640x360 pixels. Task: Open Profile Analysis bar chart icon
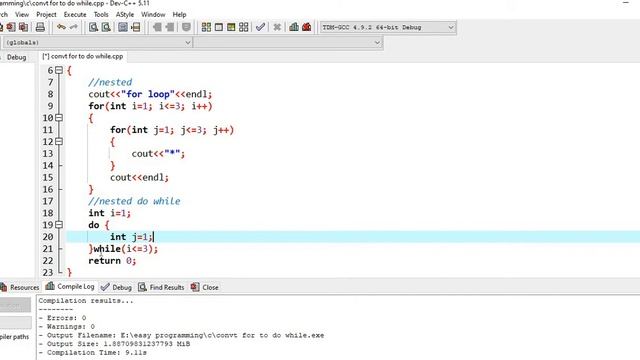click(x=294, y=27)
